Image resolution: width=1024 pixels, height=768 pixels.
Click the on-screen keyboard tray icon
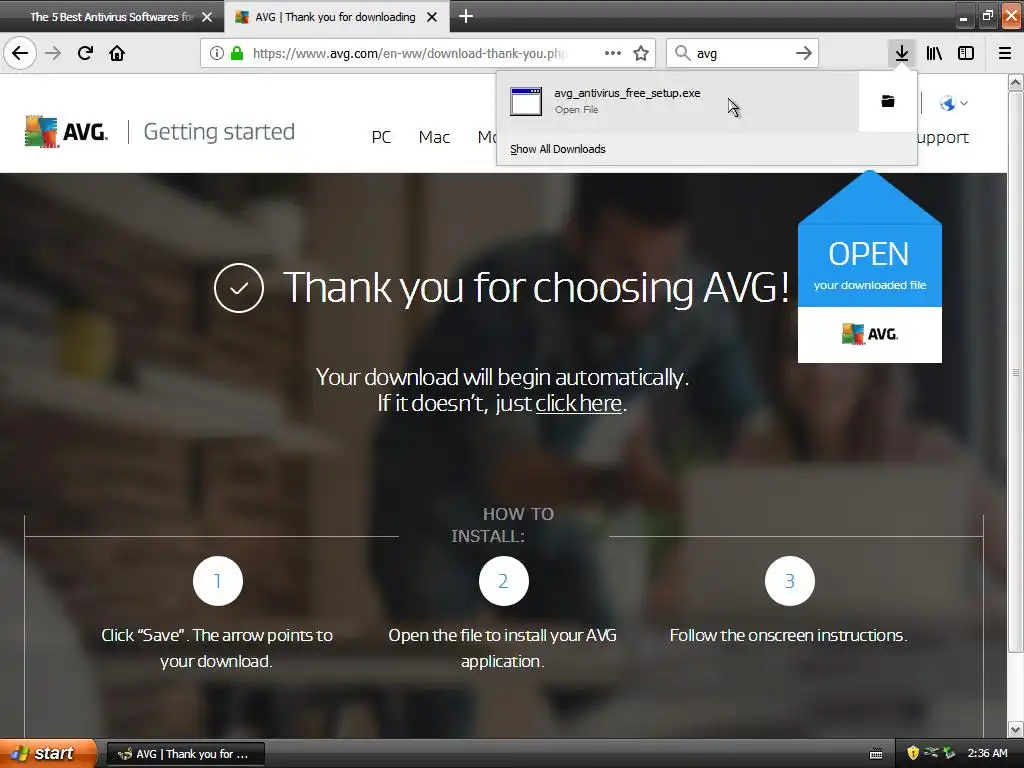point(876,754)
